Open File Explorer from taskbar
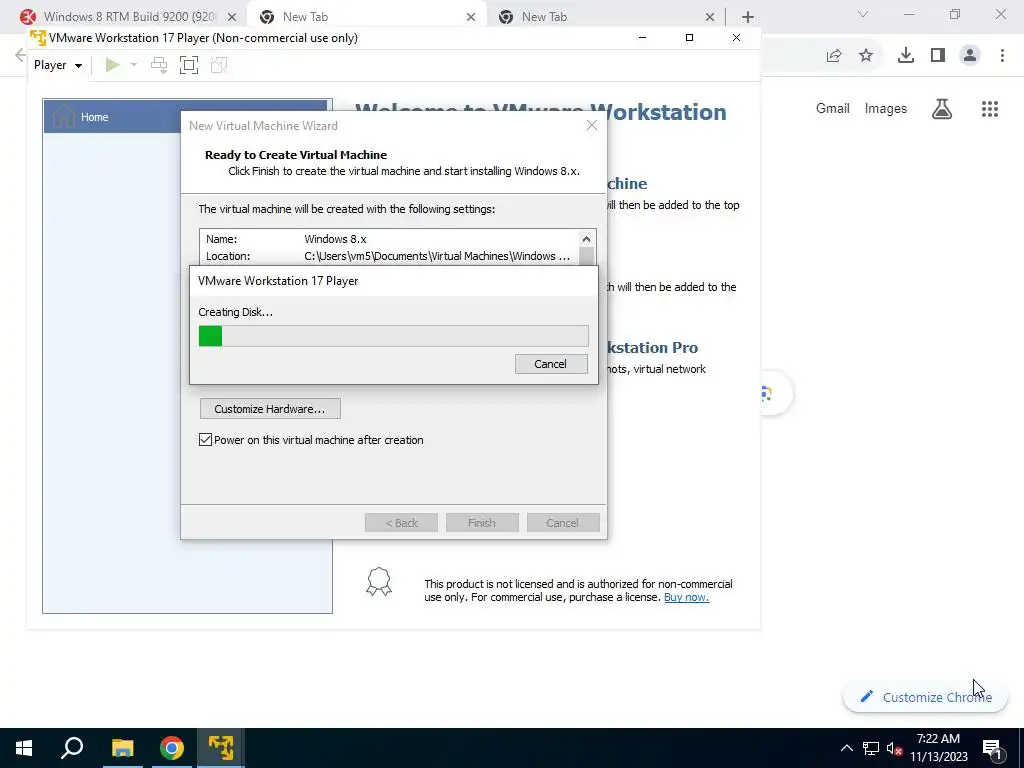Image resolution: width=1024 pixels, height=768 pixels. [122, 748]
